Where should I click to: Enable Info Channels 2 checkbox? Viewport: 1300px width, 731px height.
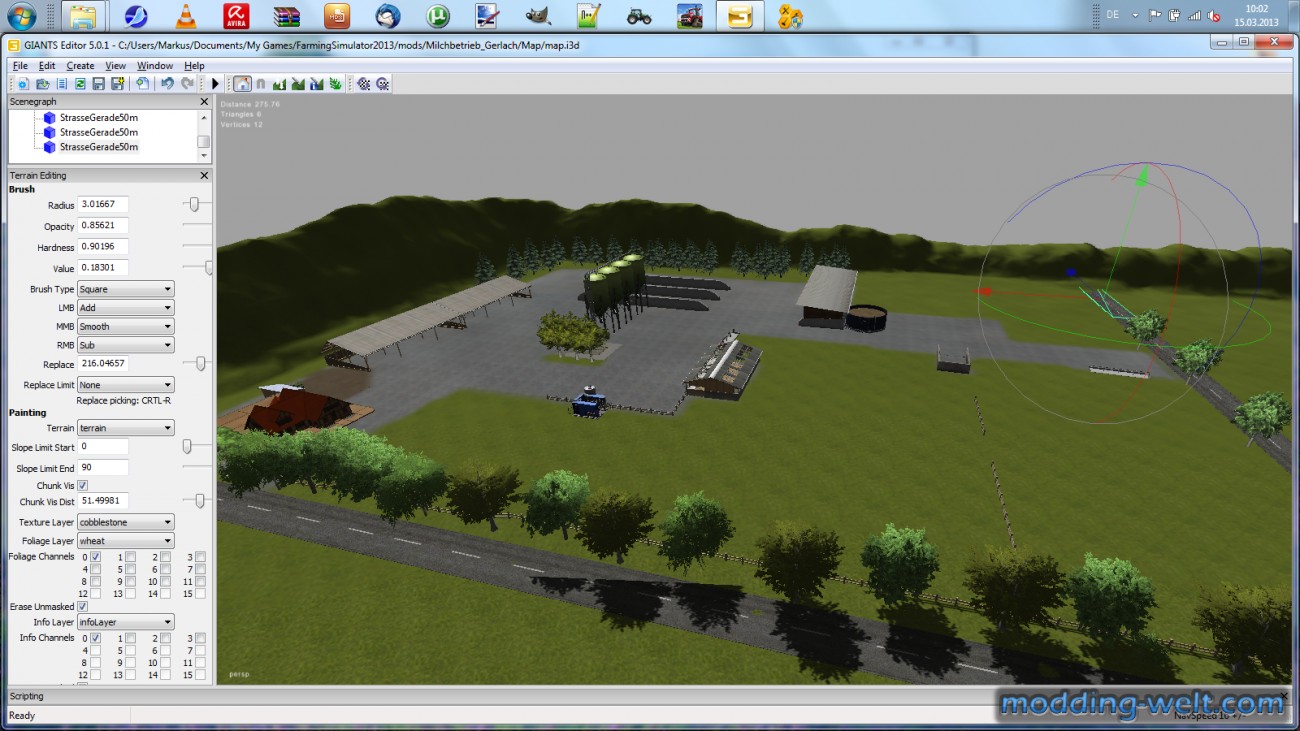pyautogui.click(x=166, y=637)
